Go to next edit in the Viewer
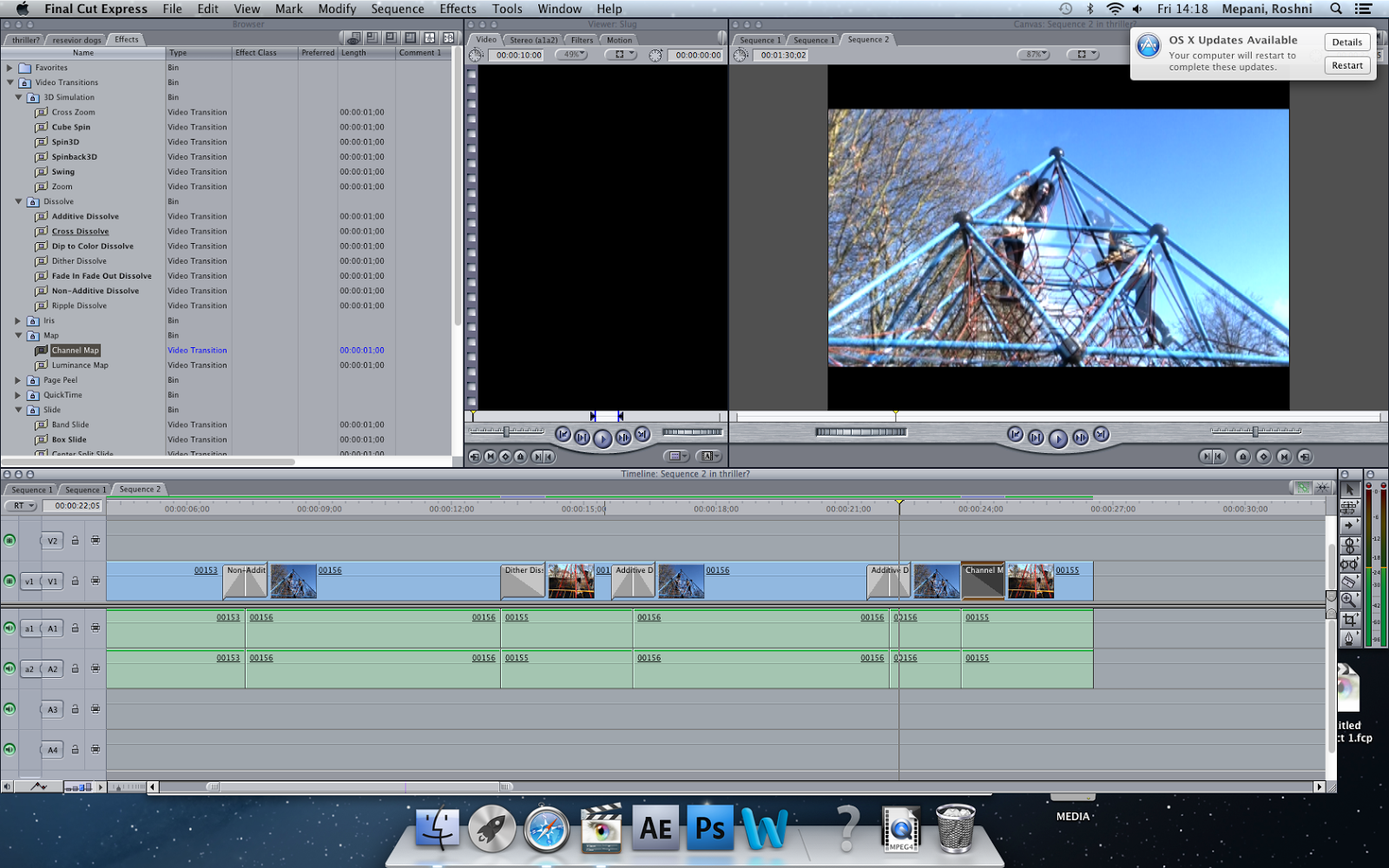This screenshot has width=1389, height=868. [642, 435]
